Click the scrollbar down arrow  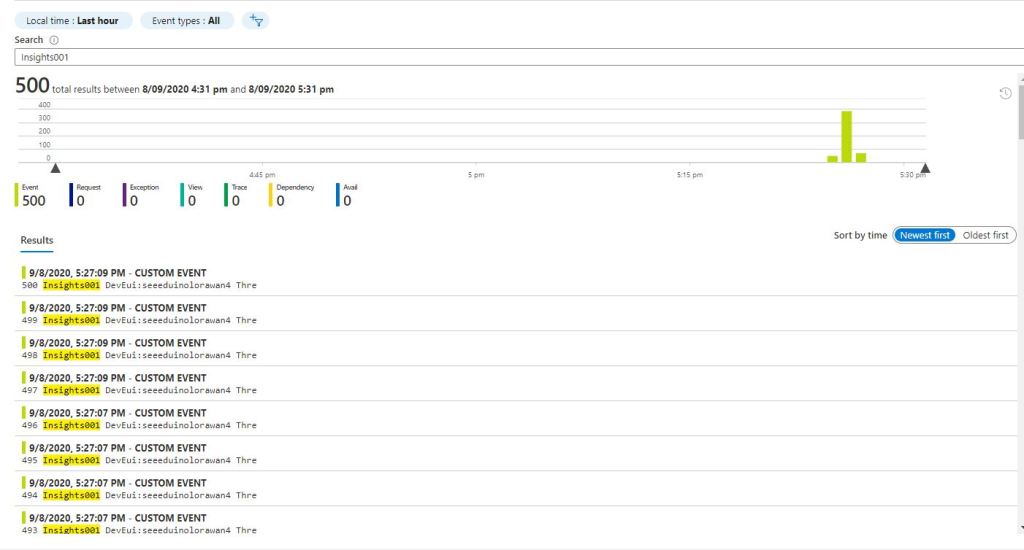click(x=1019, y=526)
